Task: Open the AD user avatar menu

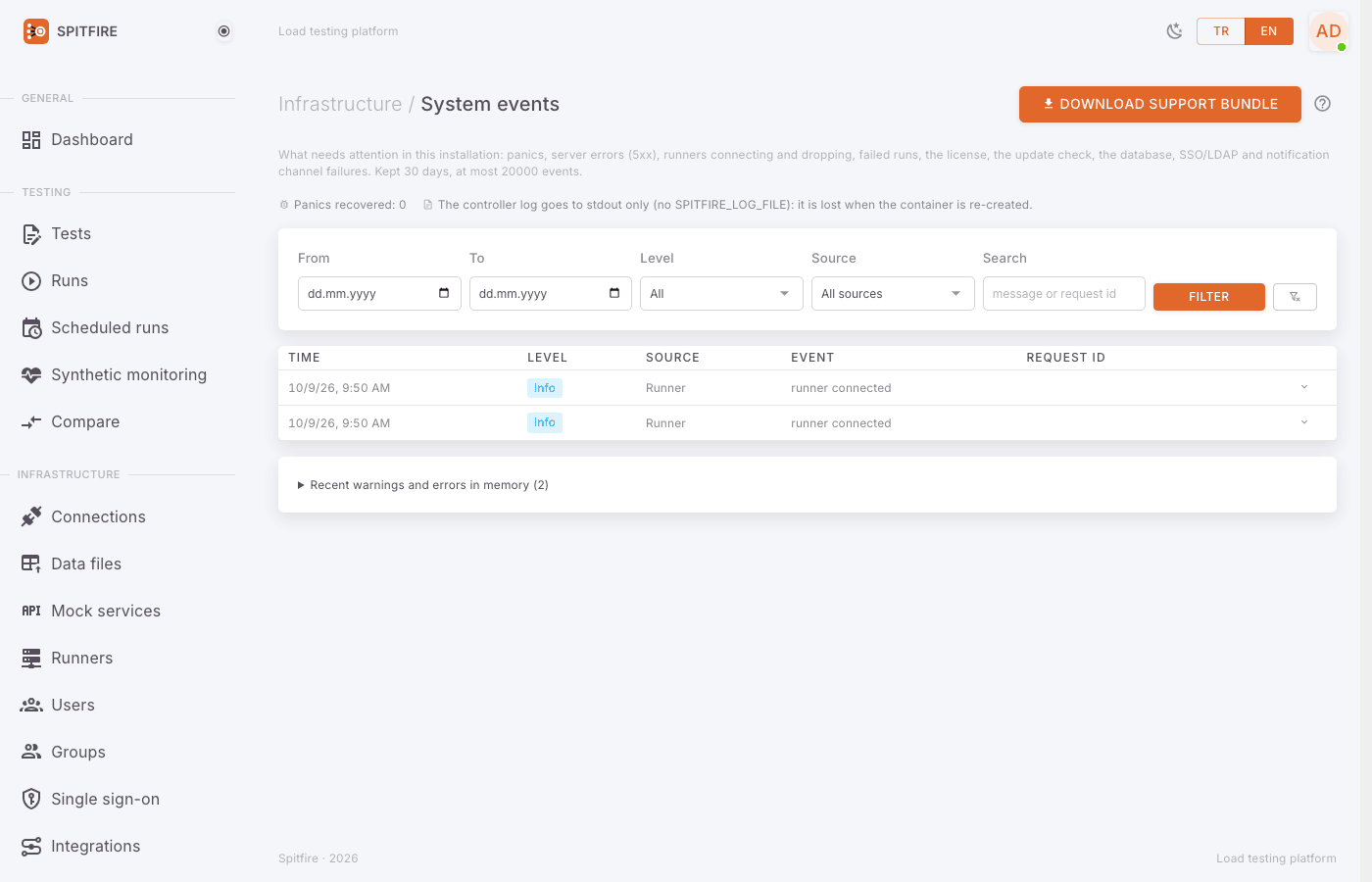Action: coord(1329,31)
